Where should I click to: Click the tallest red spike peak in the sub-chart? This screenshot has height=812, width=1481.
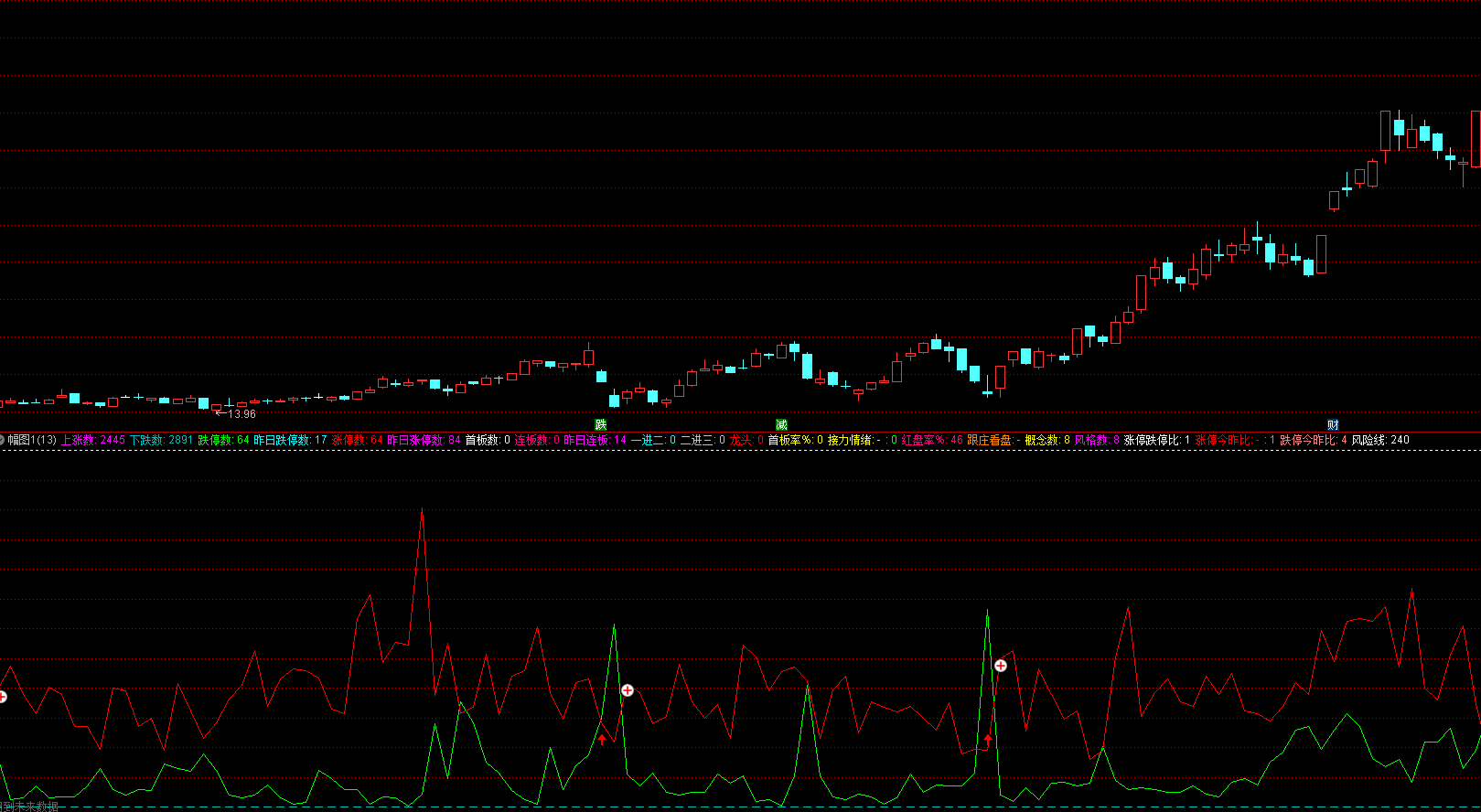[422, 511]
